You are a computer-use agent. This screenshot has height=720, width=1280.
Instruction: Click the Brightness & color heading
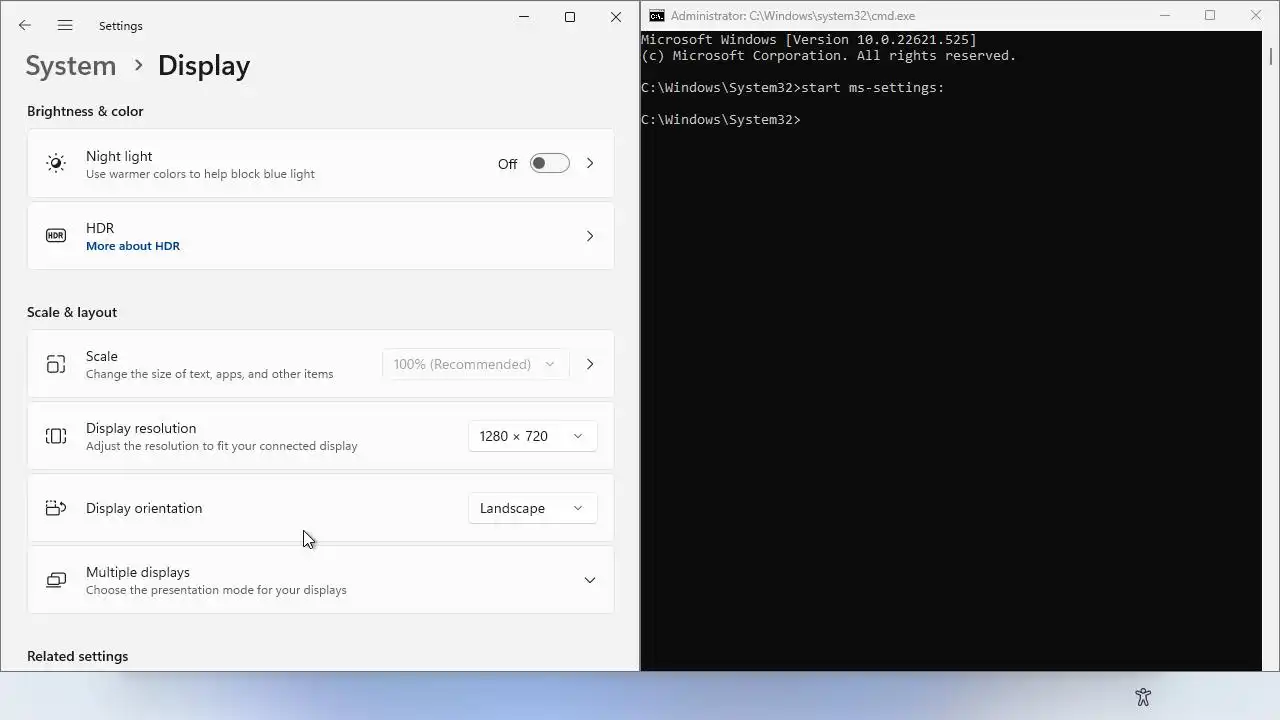pos(85,111)
